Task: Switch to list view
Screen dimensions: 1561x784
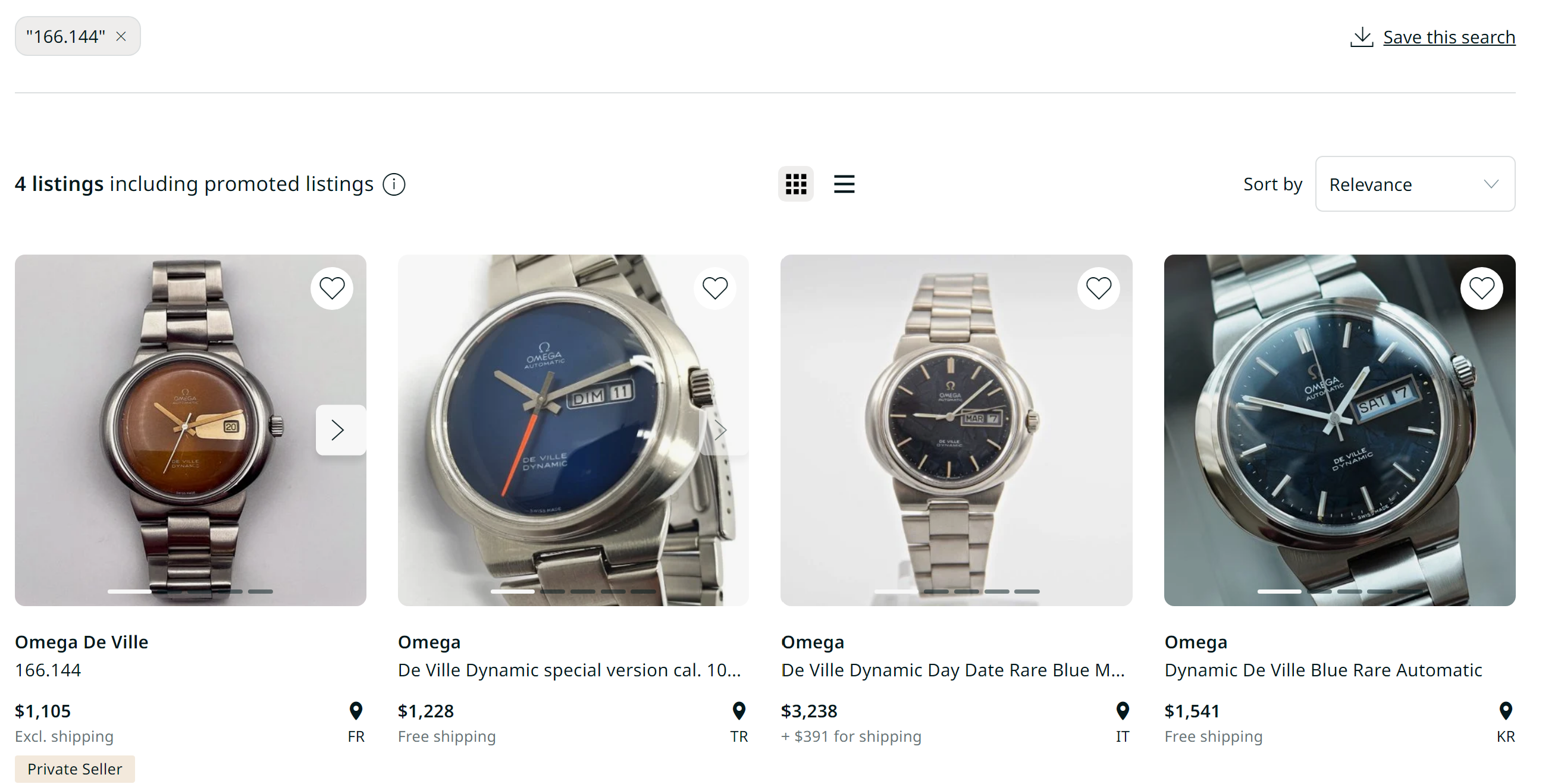Action: pyautogui.click(x=844, y=184)
